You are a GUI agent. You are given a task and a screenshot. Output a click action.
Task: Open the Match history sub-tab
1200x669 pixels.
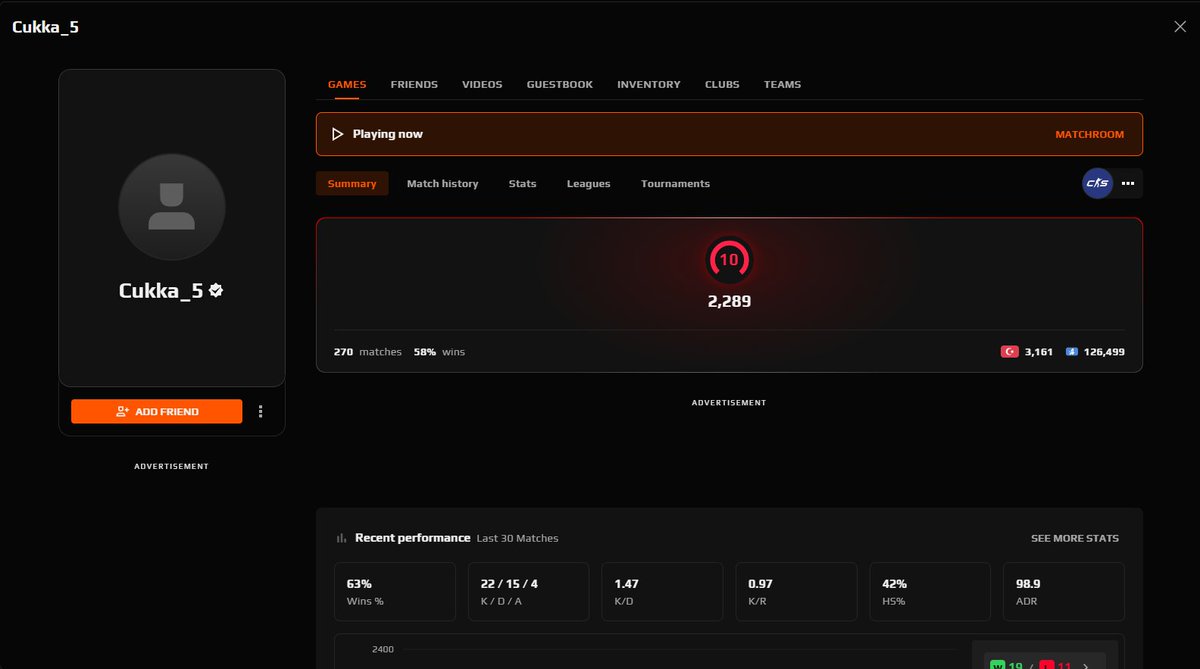pyautogui.click(x=442, y=184)
